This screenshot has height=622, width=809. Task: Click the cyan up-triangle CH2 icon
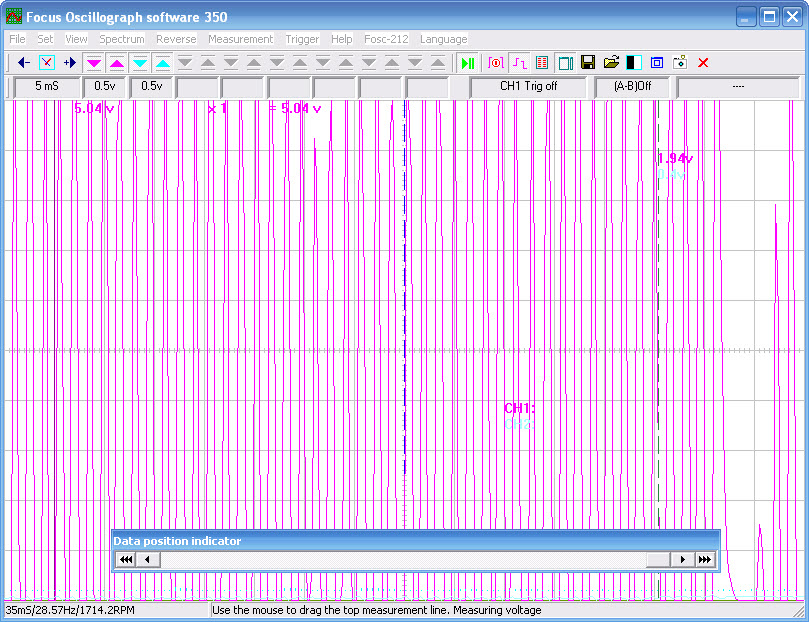tap(163, 63)
